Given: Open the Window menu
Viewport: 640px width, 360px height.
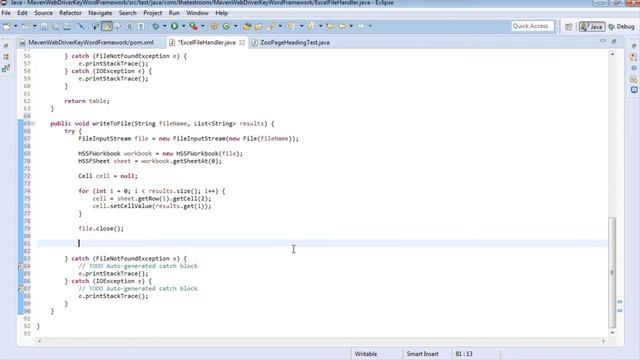Looking at the screenshot, I should click(x=197, y=13).
